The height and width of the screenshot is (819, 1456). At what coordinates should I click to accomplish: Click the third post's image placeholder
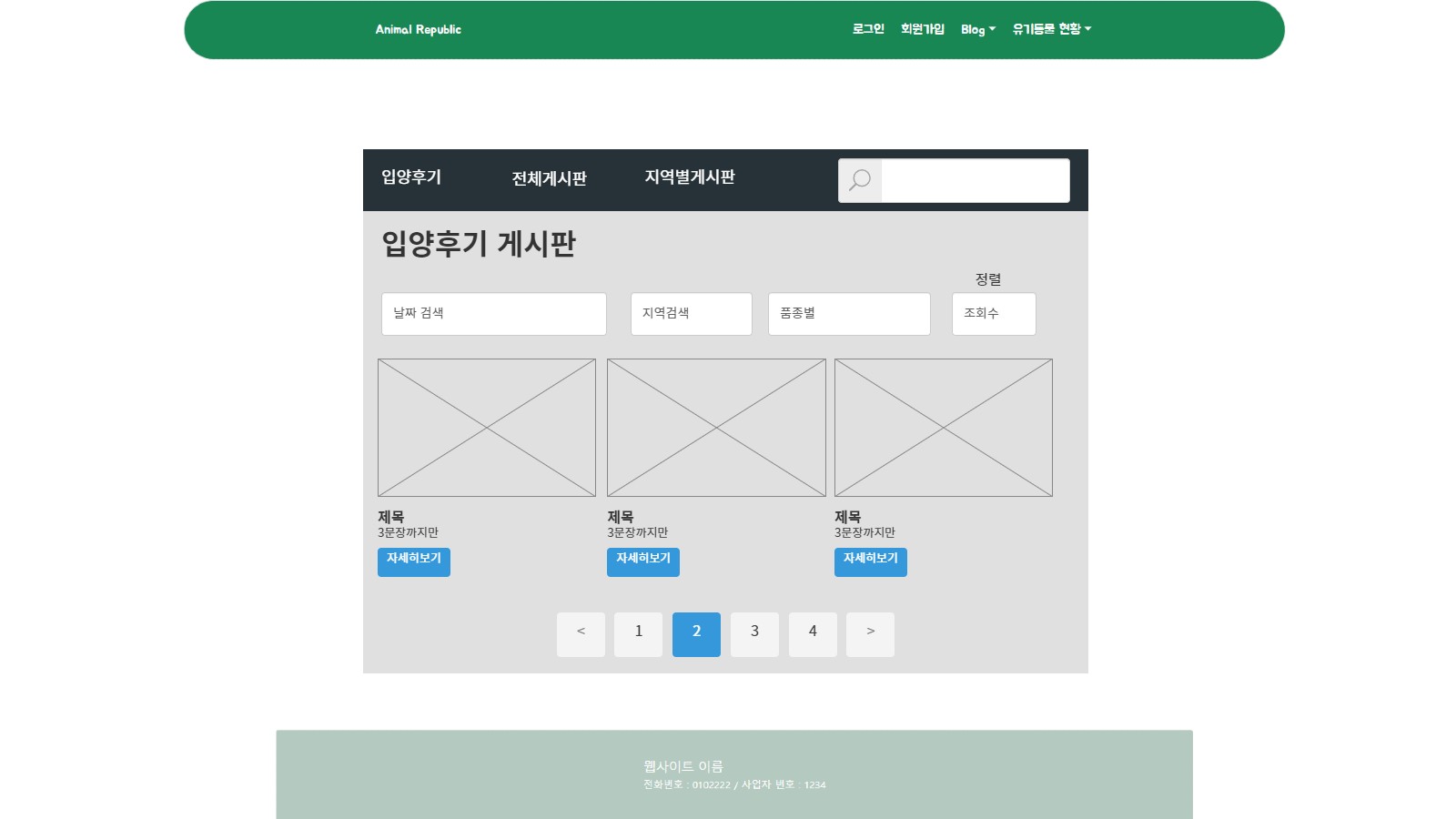(x=943, y=428)
